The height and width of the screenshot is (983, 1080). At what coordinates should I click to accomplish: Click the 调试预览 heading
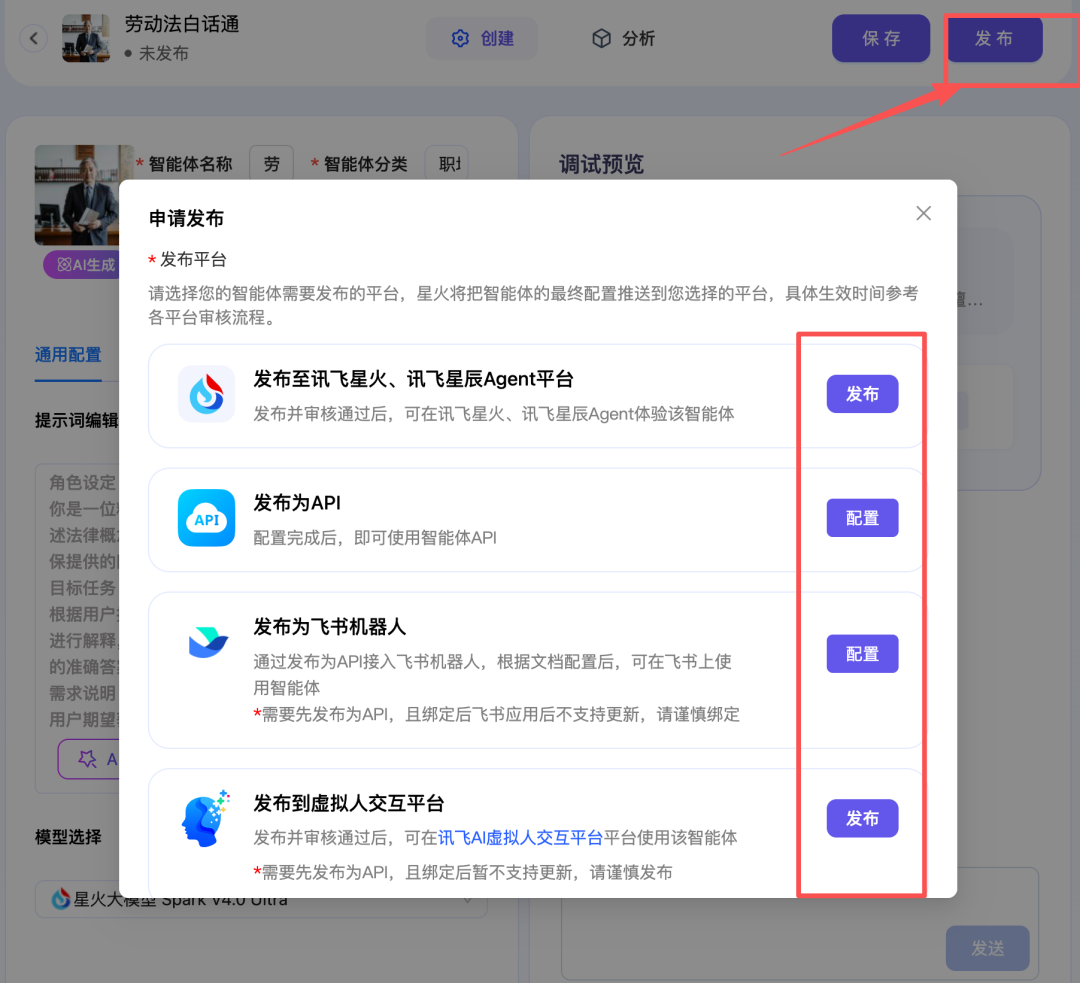[x=601, y=164]
